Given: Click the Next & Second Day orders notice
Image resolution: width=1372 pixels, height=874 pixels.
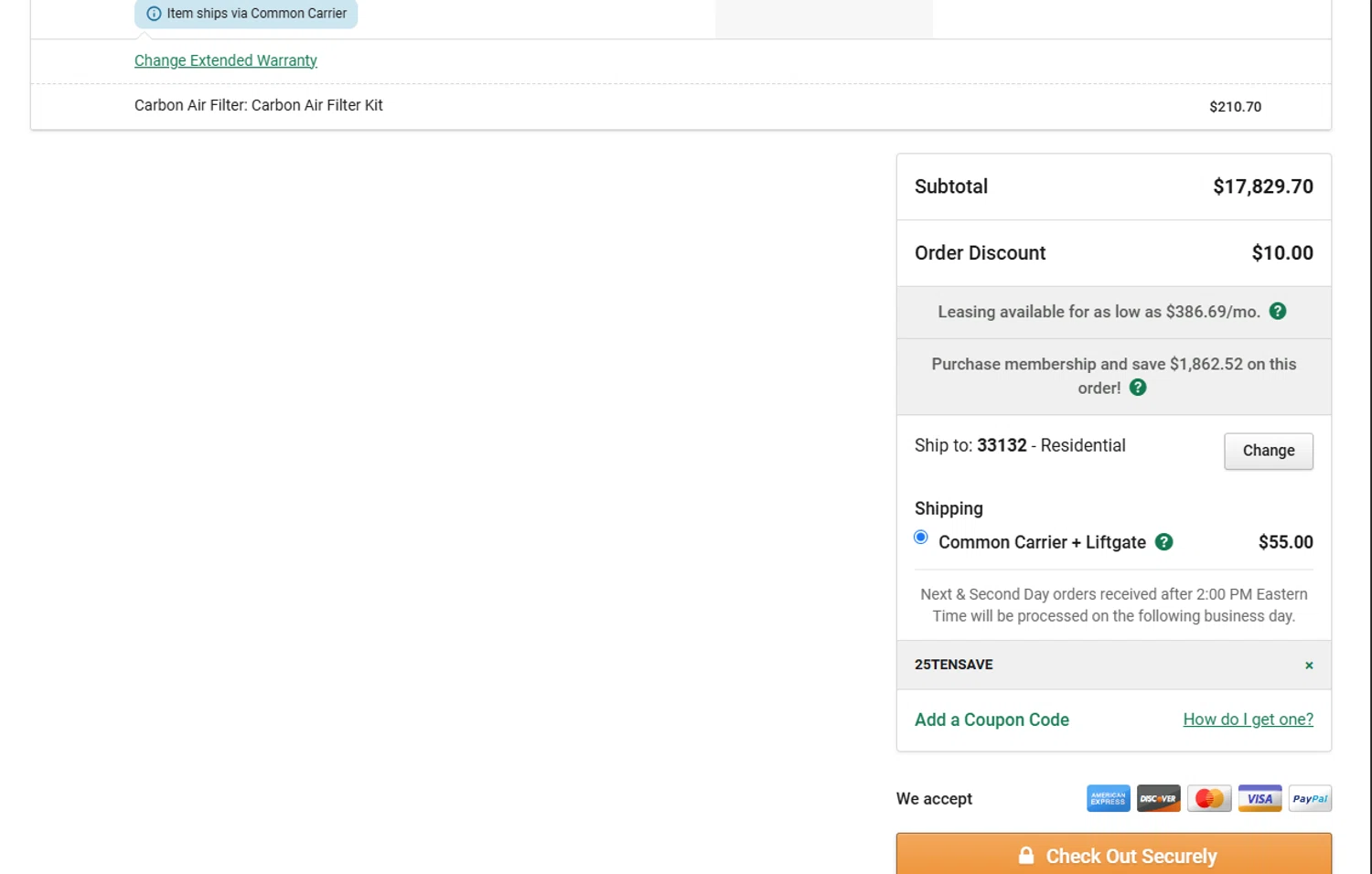Looking at the screenshot, I should coord(1114,605).
